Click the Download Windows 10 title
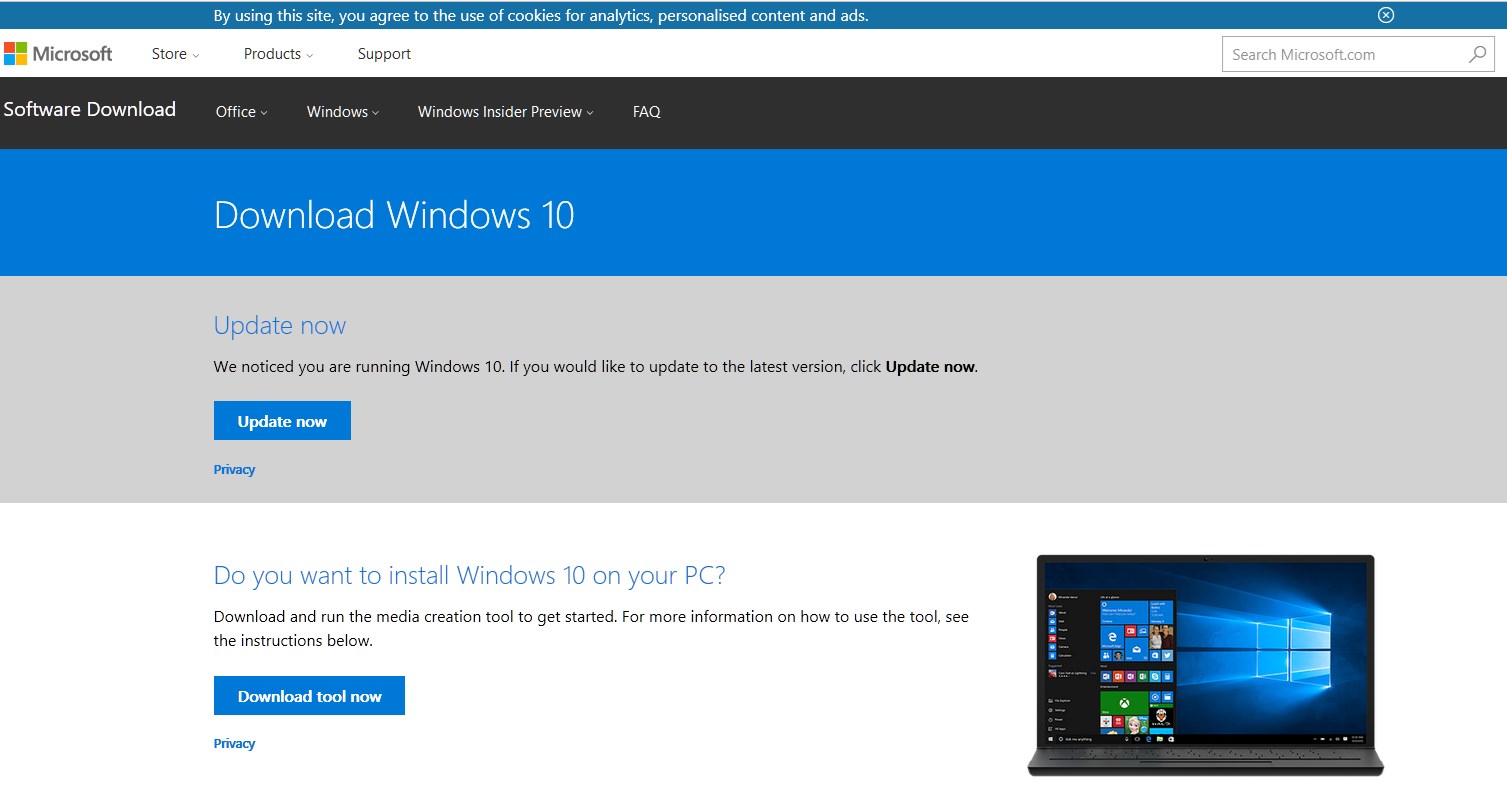The height and width of the screenshot is (809, 1507). [x=394, y=215]
